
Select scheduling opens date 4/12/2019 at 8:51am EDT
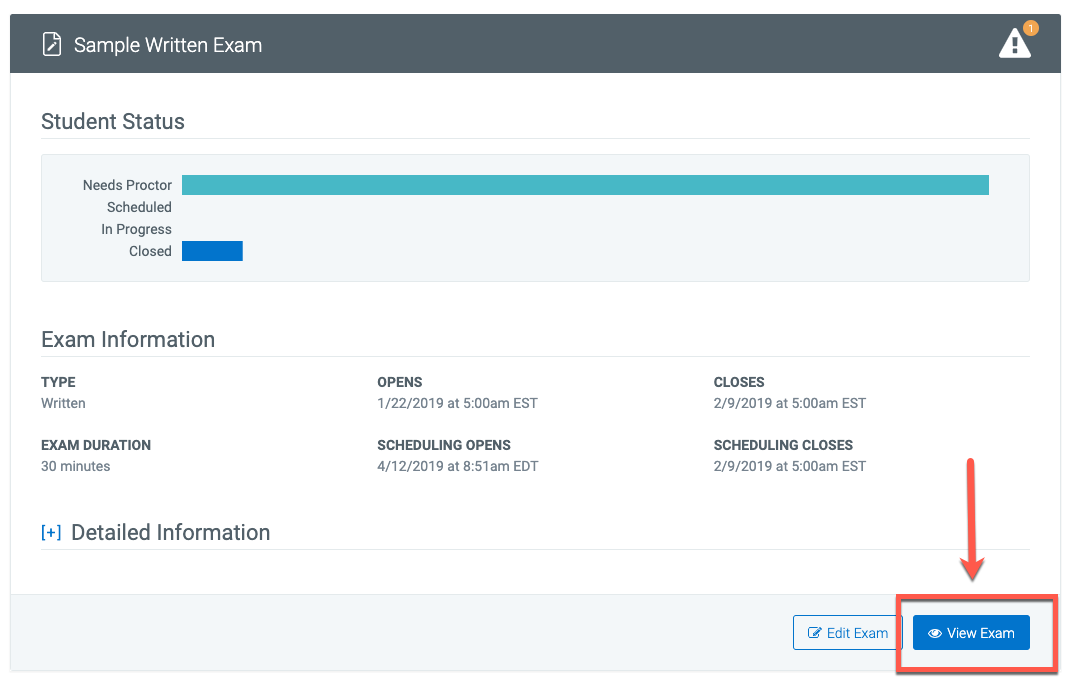tap(458, 466)
